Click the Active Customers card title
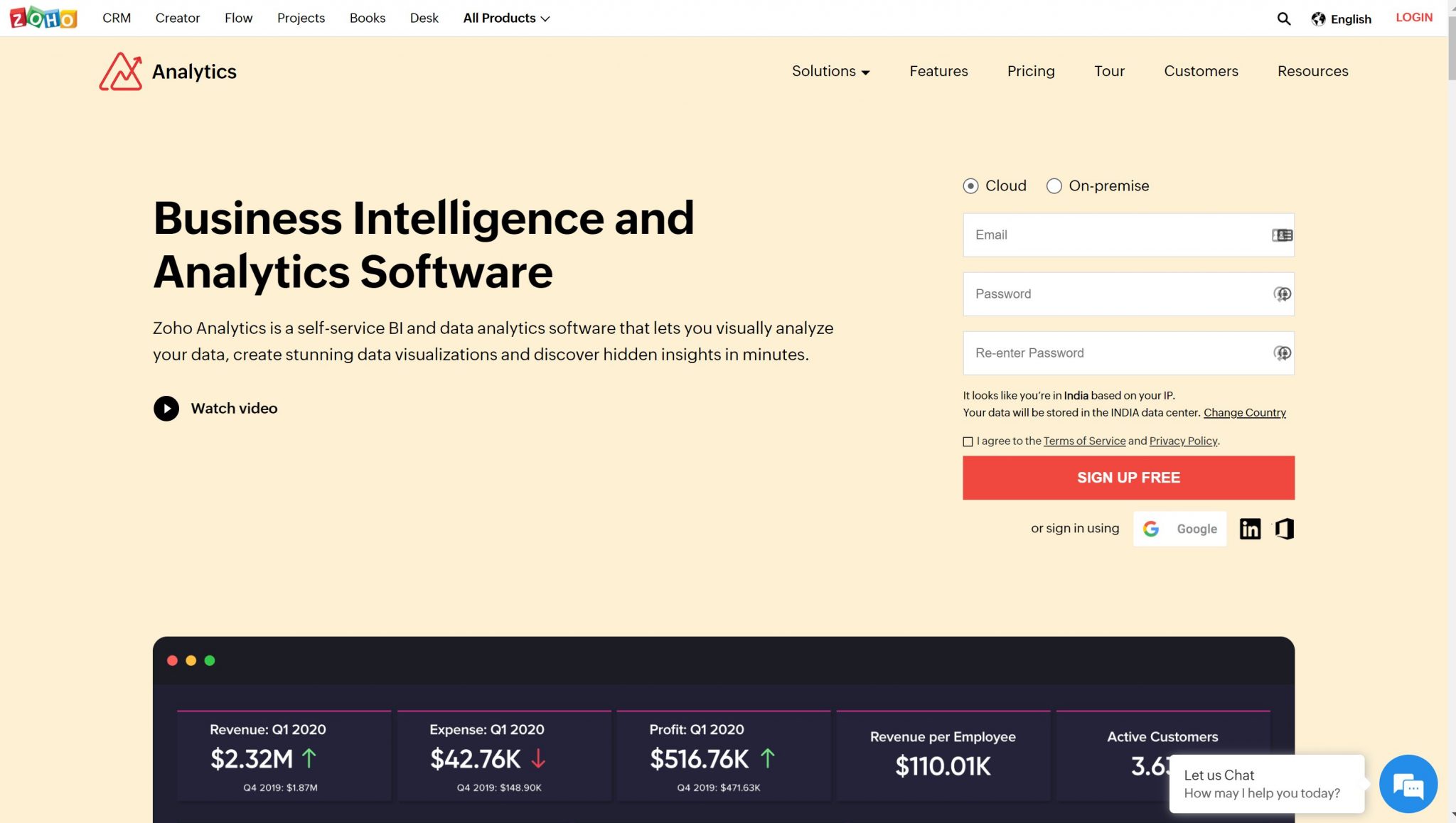 (x=1162, y=737)
